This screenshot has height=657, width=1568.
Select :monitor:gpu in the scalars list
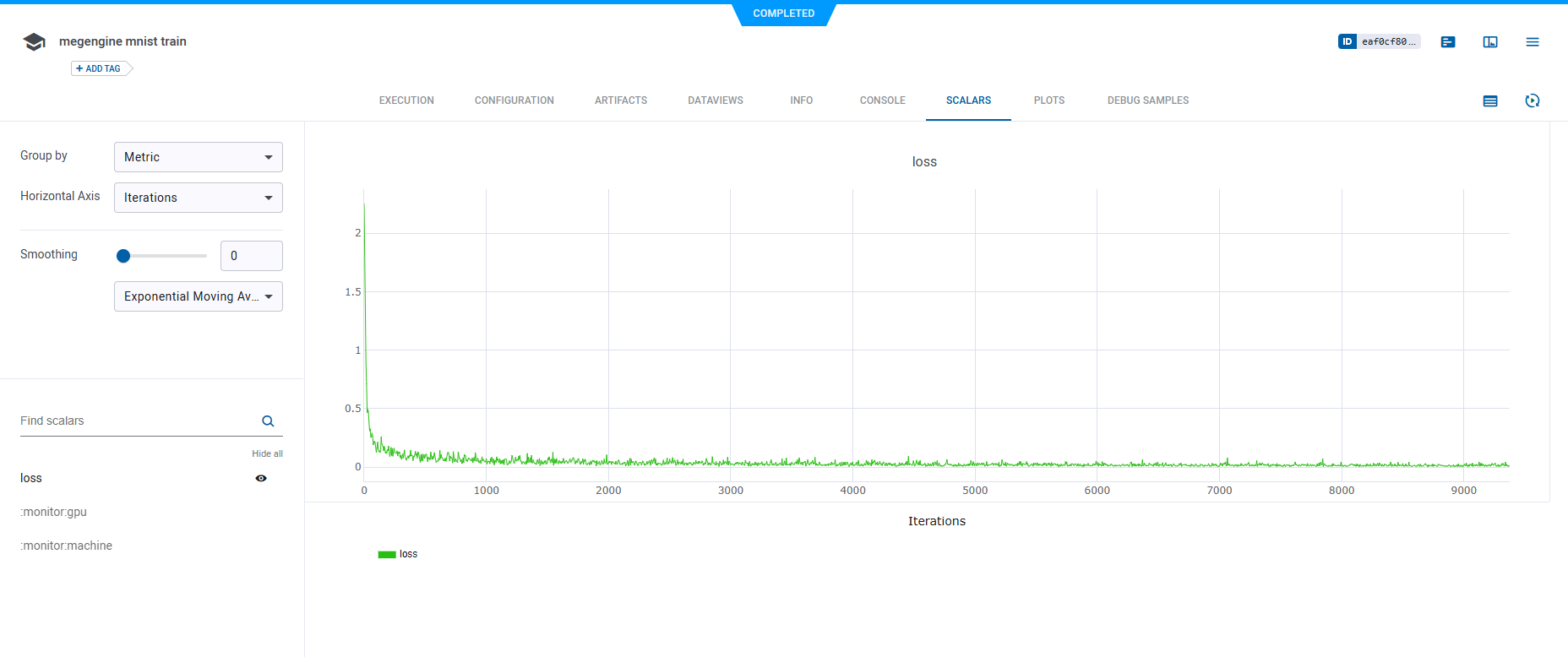click(x=54, y=512)
